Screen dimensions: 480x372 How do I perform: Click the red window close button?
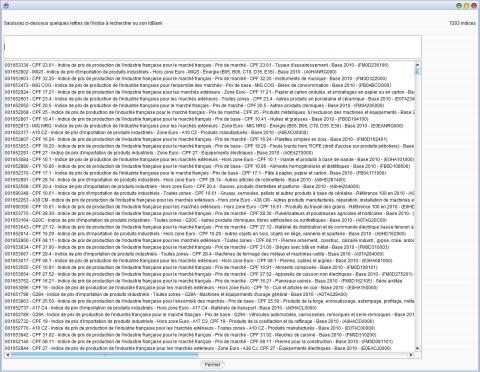[474, 5]
